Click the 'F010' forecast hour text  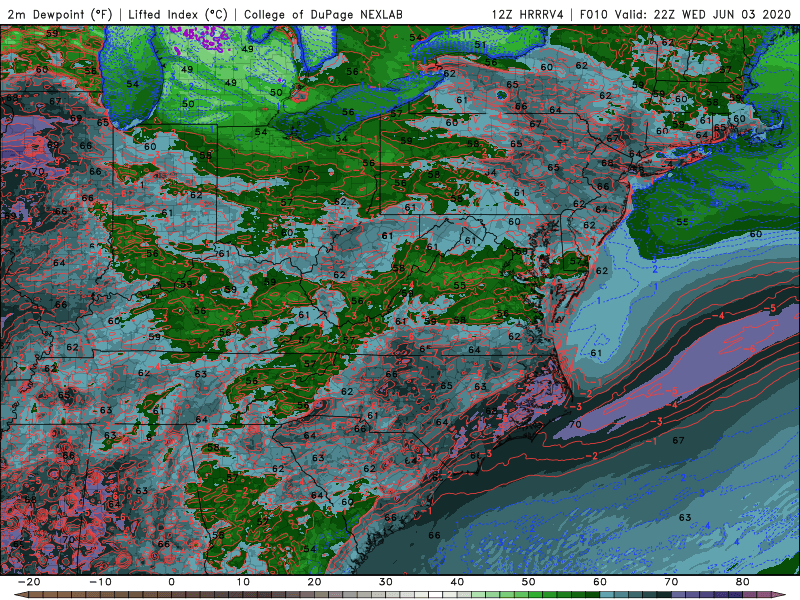[x=594, y=14]
